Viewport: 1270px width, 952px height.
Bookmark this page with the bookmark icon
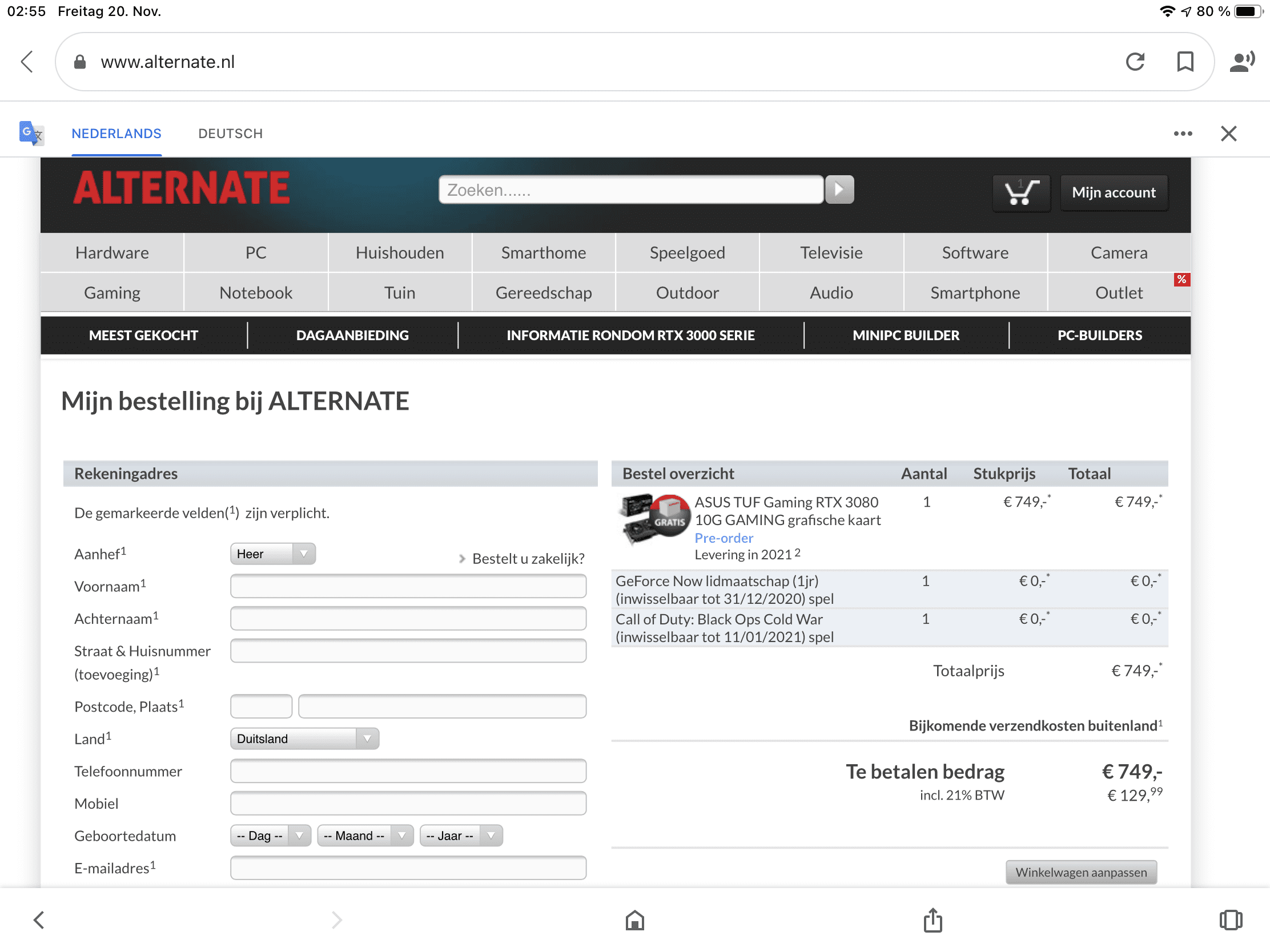pos(1184,62)
